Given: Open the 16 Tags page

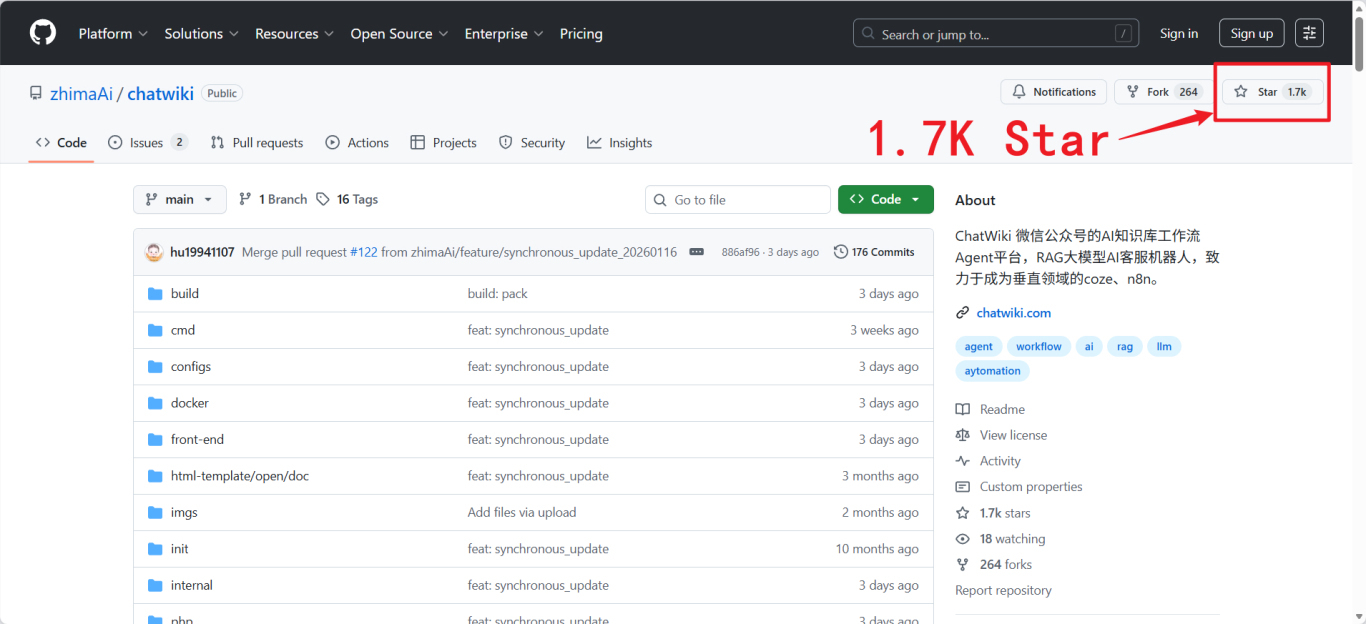Looking at the screenshot, I should (347, 199).
